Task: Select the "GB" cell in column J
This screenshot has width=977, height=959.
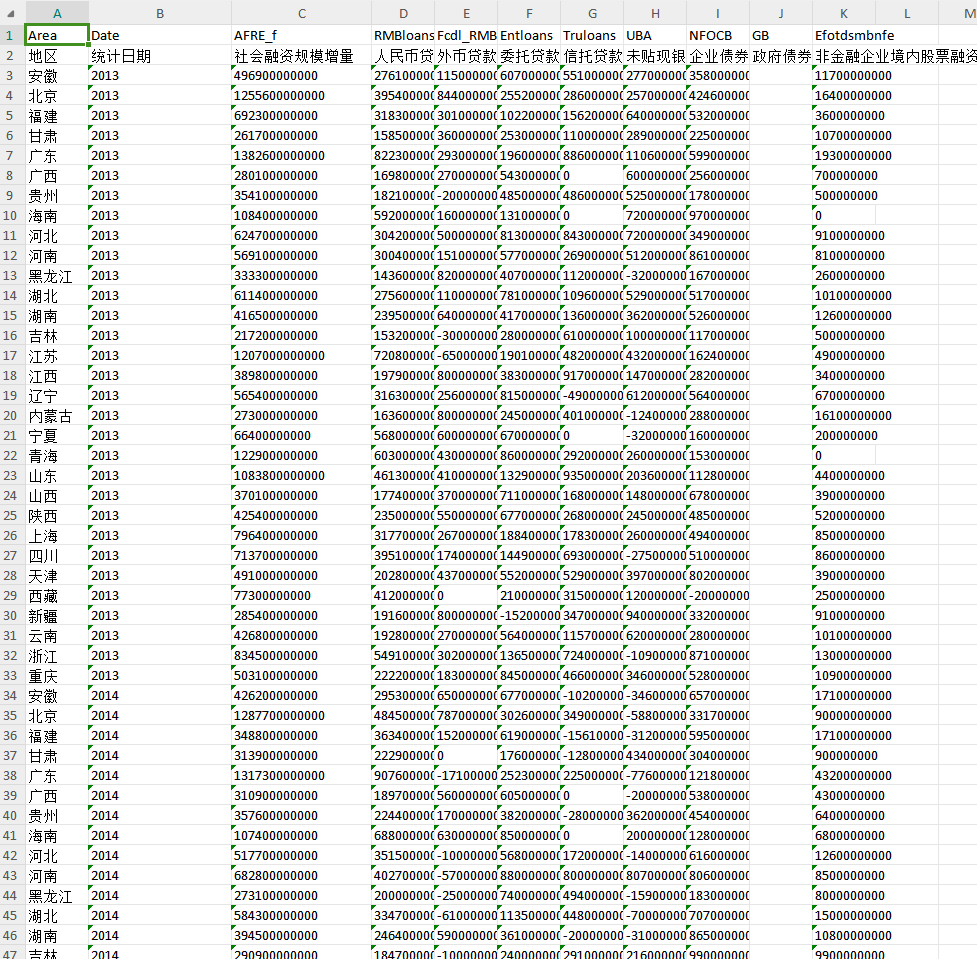Action: pyautogui.click(x=780, y=36)
